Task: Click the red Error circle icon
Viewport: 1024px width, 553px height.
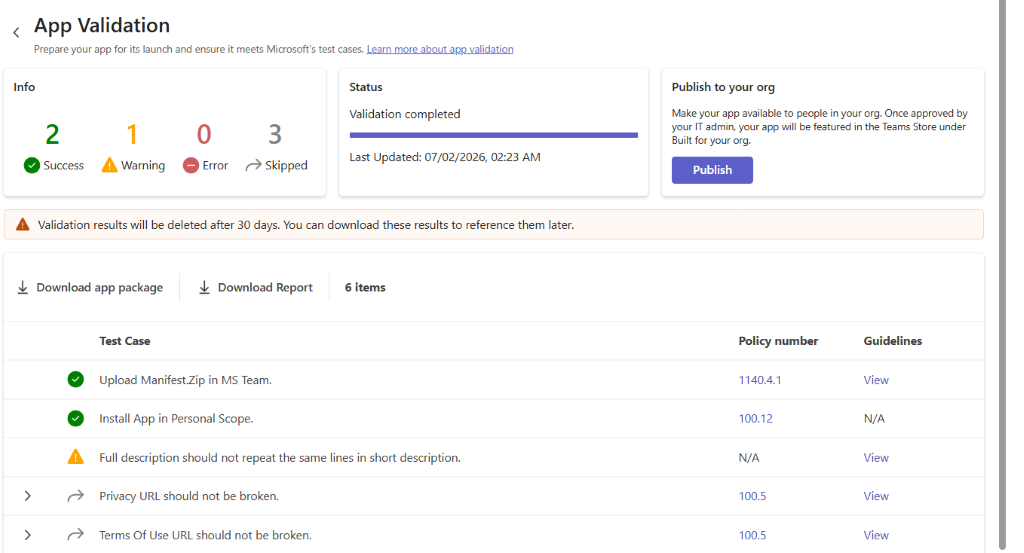Action: pos(191,165)
